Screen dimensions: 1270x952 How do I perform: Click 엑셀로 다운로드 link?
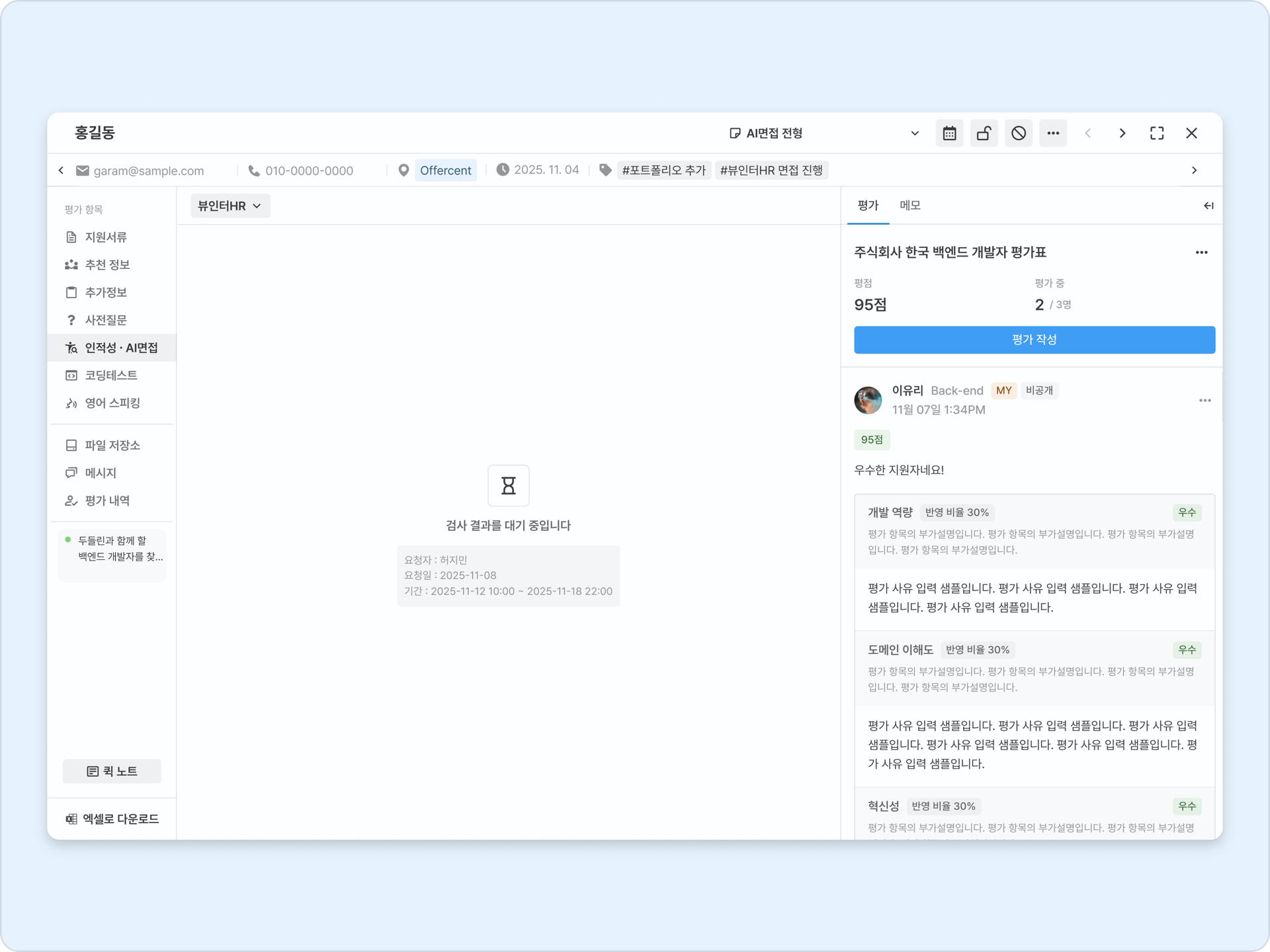coord(112,819)
